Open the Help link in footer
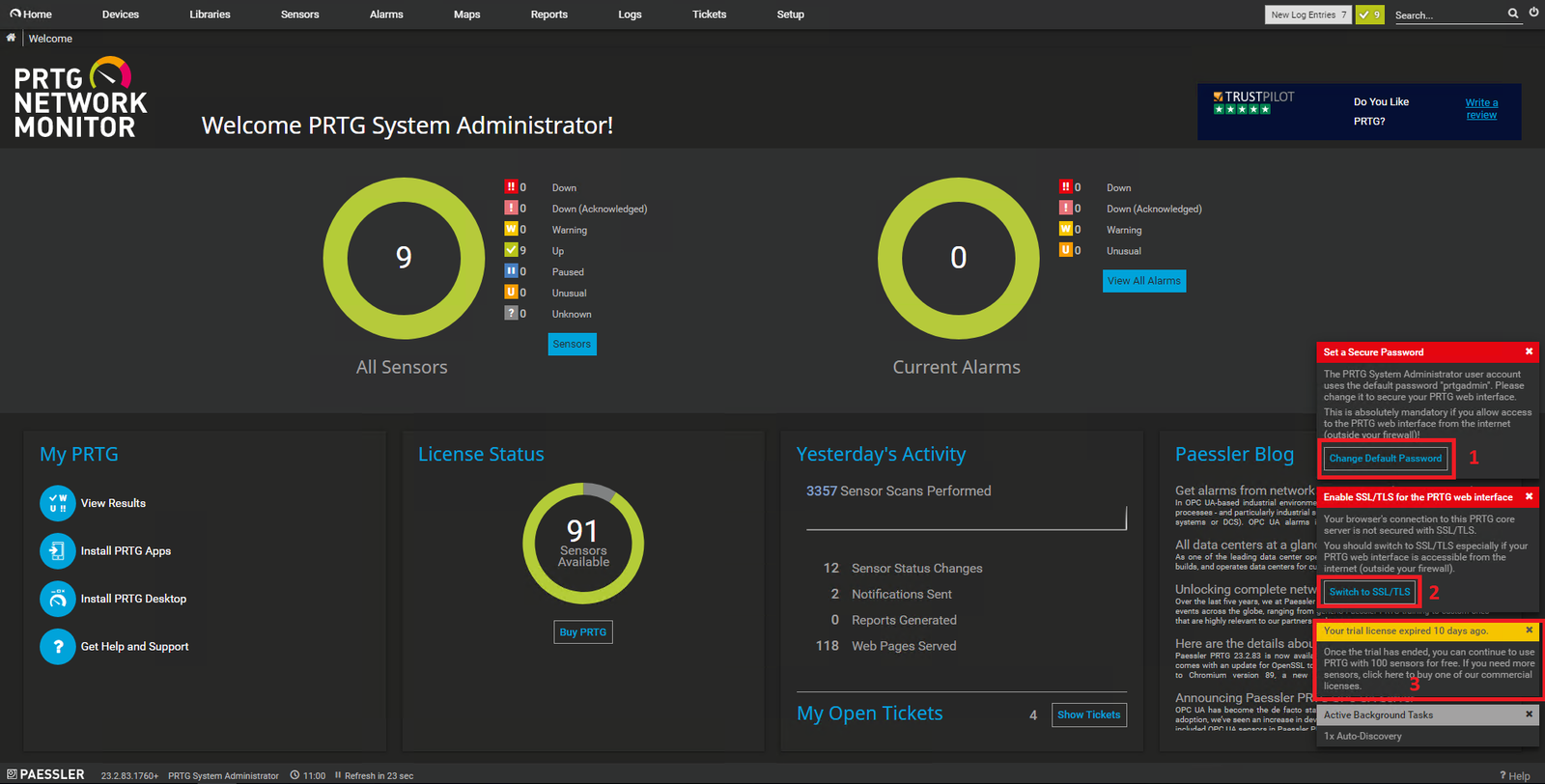Image resolution: width=1545 pixels, height=784 pixels. click(x=1514, y=776)
